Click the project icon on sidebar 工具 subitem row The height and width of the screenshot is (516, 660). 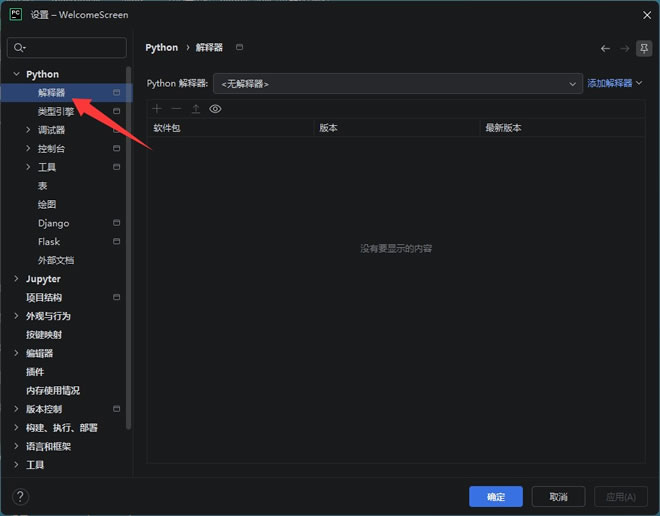click(x=117, y=167)
